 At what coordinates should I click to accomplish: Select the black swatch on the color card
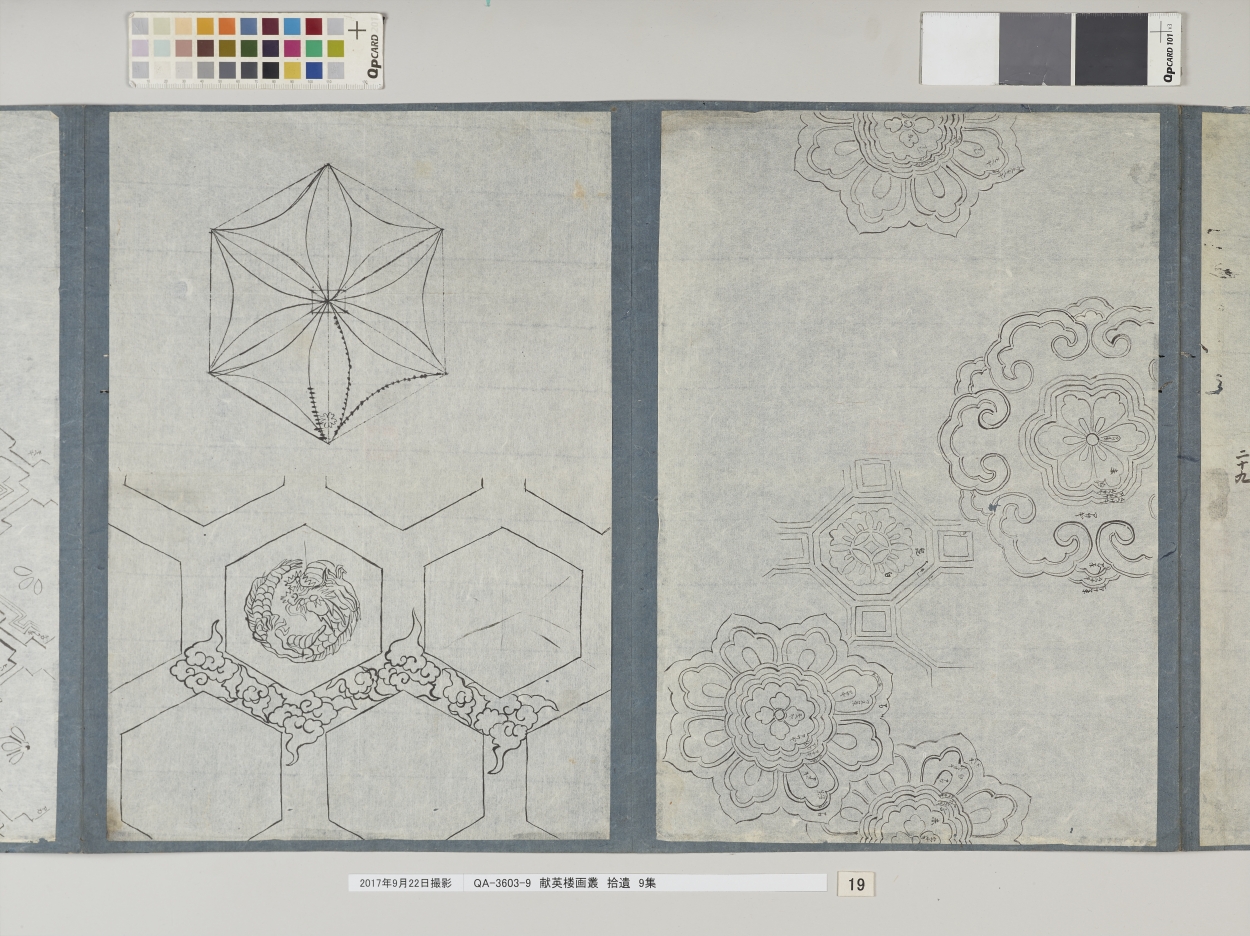click(271, 70)
